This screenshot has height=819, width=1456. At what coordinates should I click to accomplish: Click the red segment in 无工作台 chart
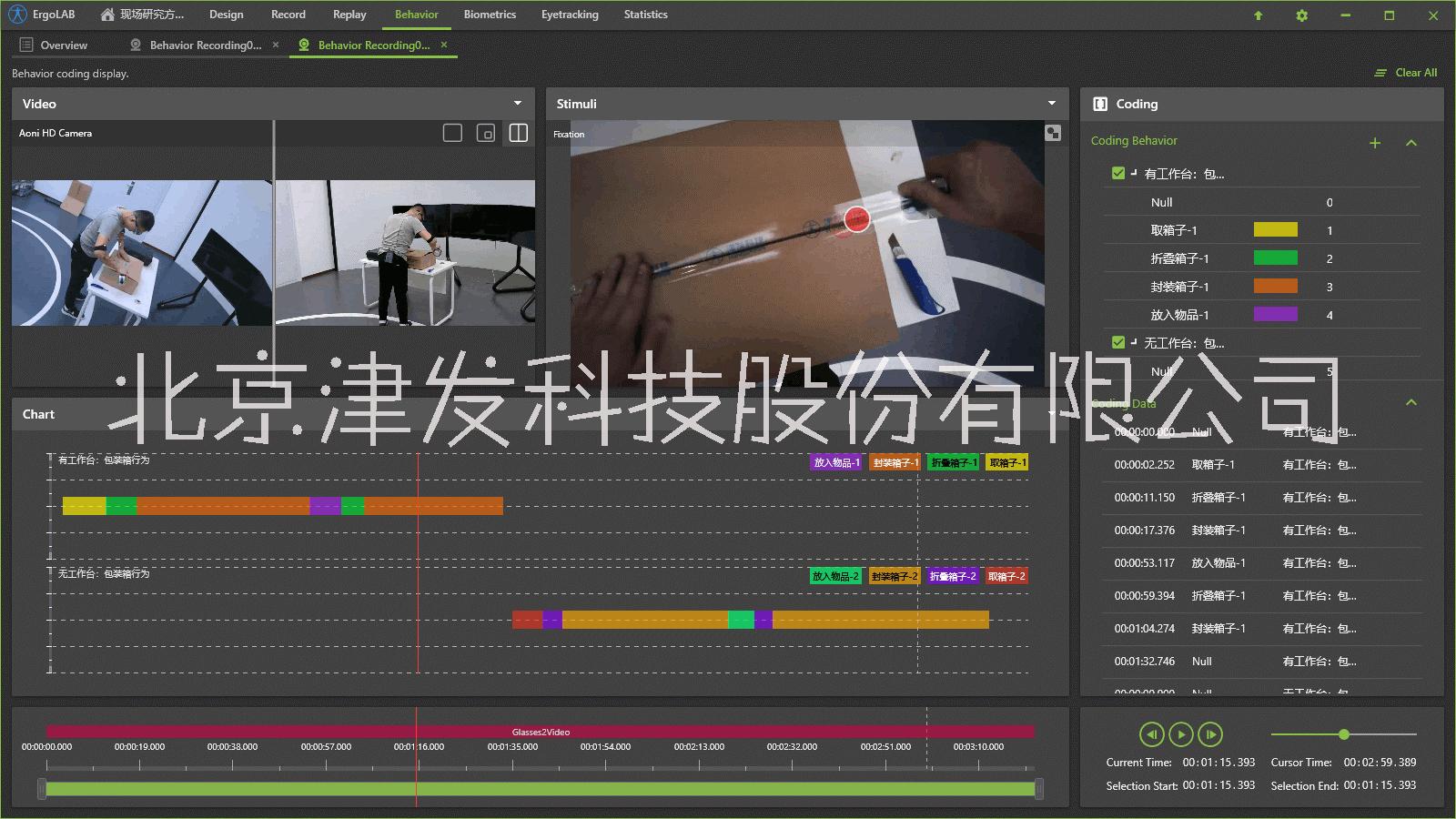528,620
